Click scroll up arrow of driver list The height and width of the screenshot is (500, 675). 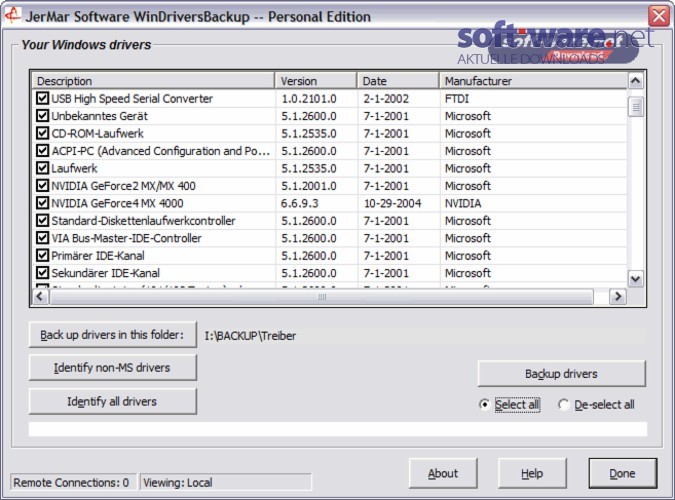coord(636,81)
